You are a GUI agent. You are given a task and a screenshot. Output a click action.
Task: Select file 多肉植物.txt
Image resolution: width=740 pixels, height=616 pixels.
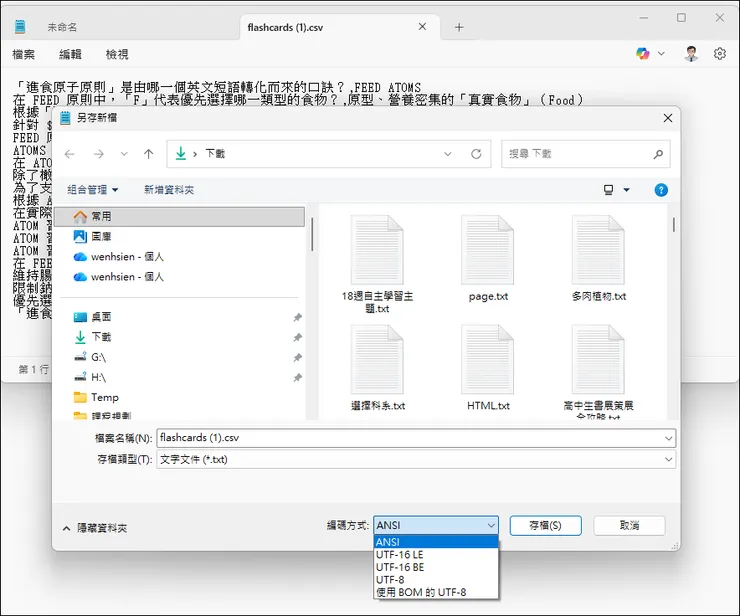click(599, 259)
